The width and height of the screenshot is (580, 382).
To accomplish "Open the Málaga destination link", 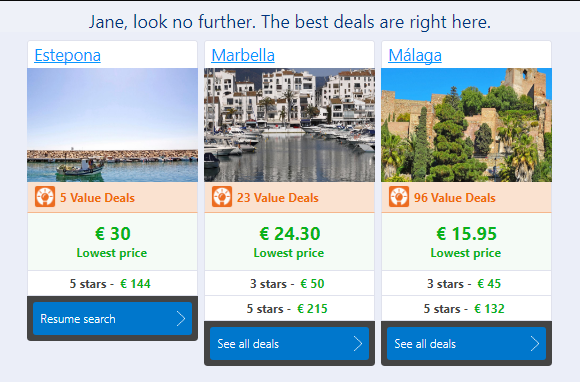I will tap(415, 55).
